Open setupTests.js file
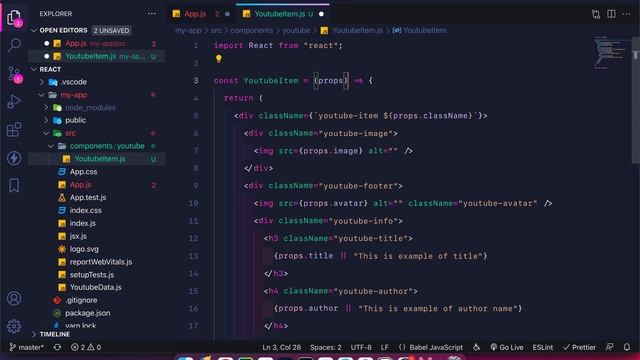 click(x=92, y=275)
